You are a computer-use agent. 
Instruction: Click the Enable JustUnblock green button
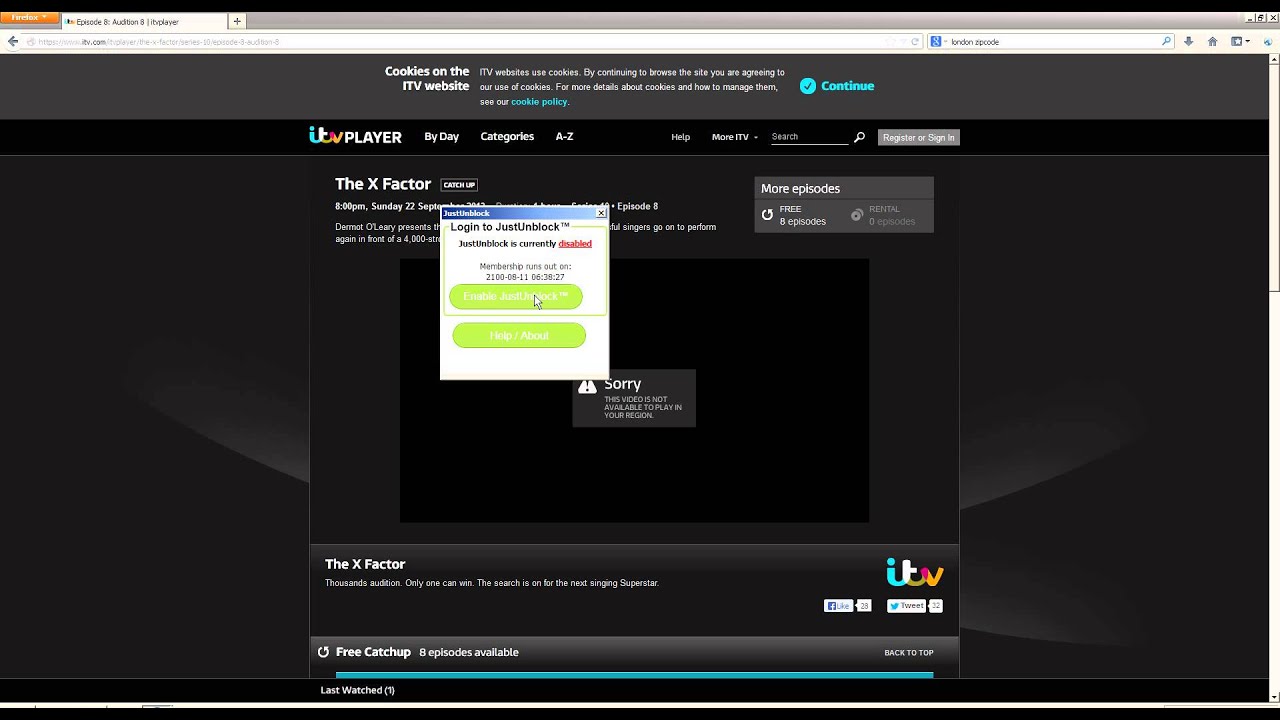[x=515, y=297]
